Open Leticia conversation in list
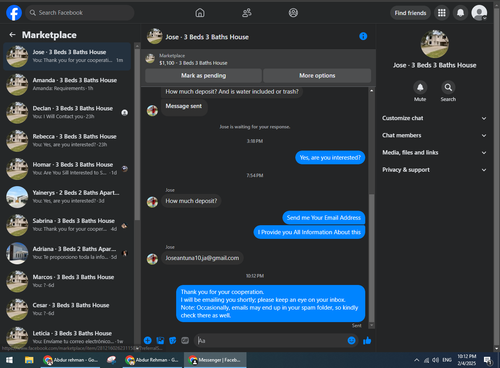 (x=67, y=337)
